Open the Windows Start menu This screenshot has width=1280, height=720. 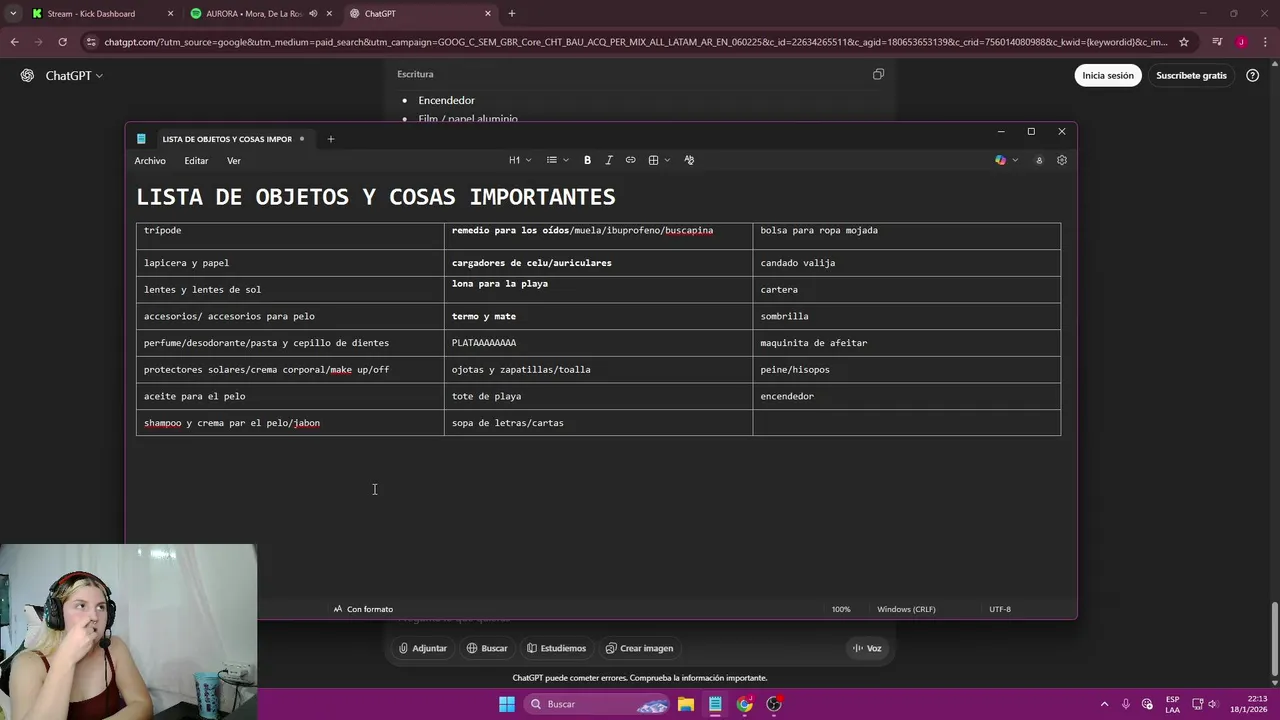(x=507, y=704)
